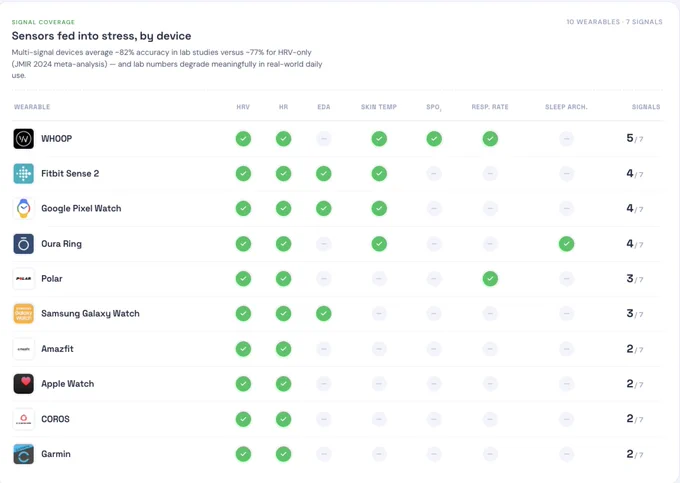Click the RESP. RATE column header
680x483 pixels.
(490, 107)
